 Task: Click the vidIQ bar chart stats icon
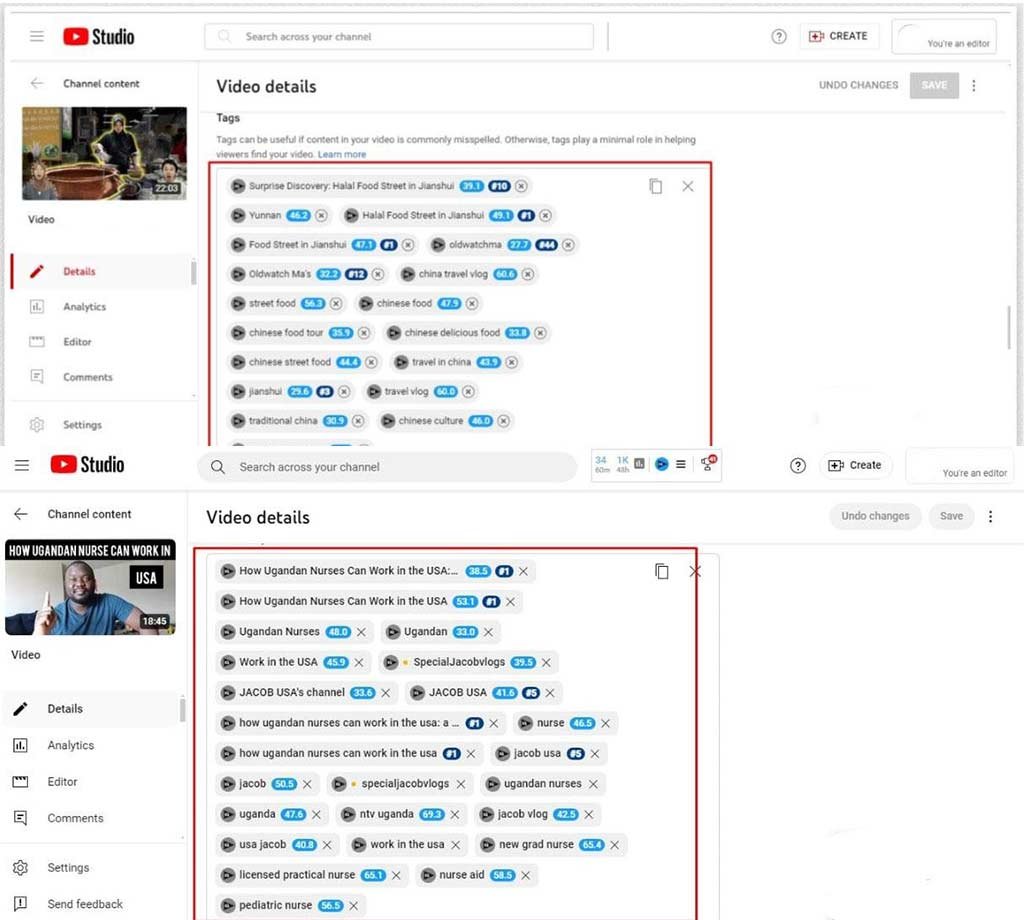639,464
